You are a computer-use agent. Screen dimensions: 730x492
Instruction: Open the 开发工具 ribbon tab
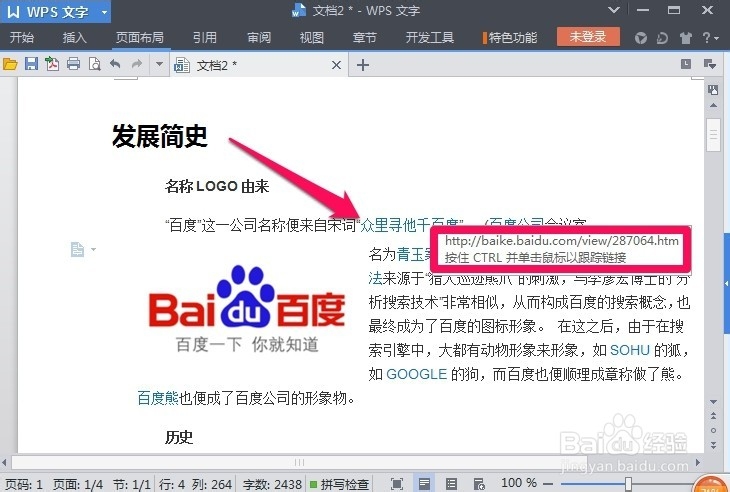pyautogui.click(x=430, y=37)
